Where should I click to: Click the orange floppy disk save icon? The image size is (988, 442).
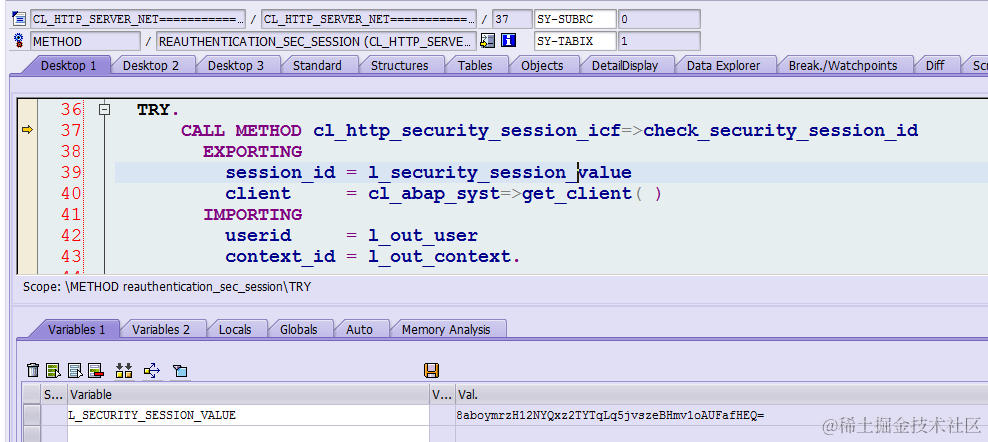pyautogui.click(x=432, y=370)
